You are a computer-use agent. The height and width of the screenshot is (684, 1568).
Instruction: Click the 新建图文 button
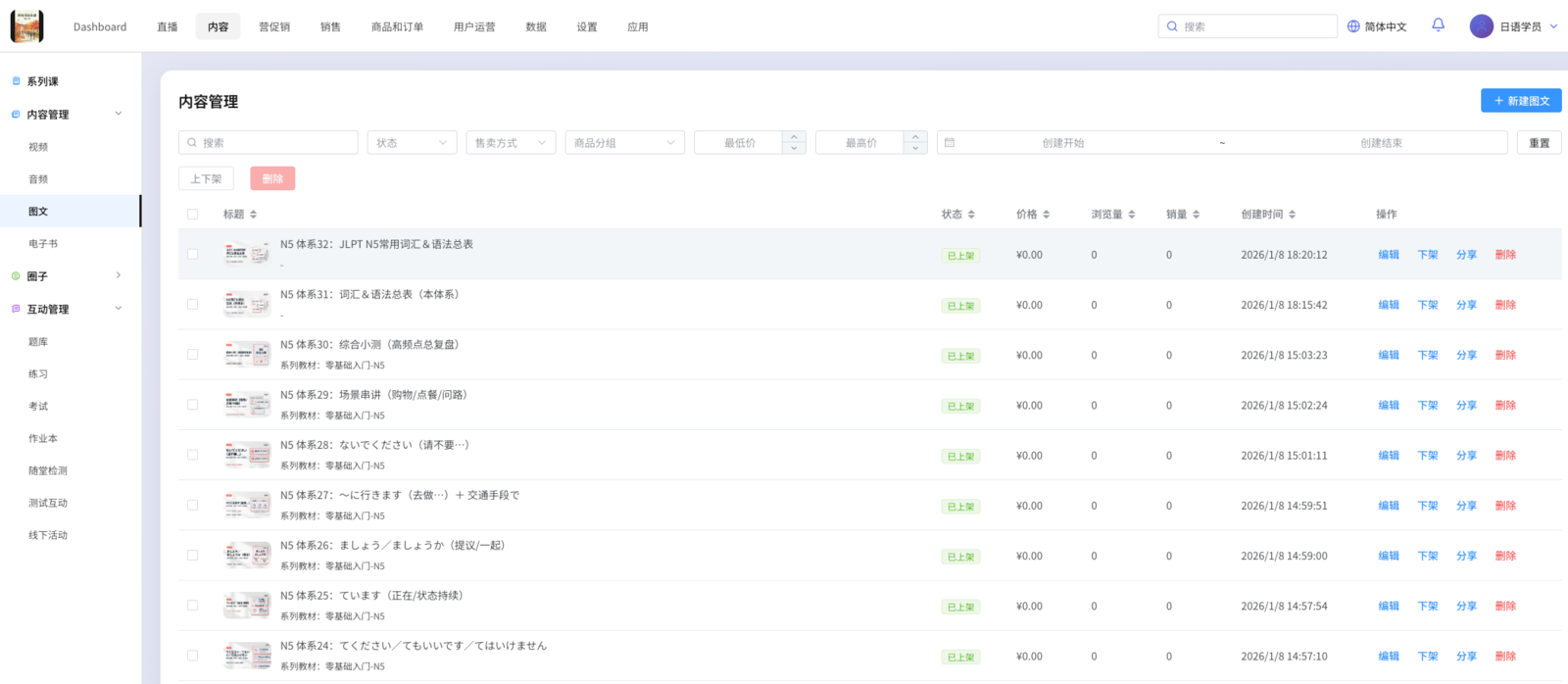(1521, 101)
